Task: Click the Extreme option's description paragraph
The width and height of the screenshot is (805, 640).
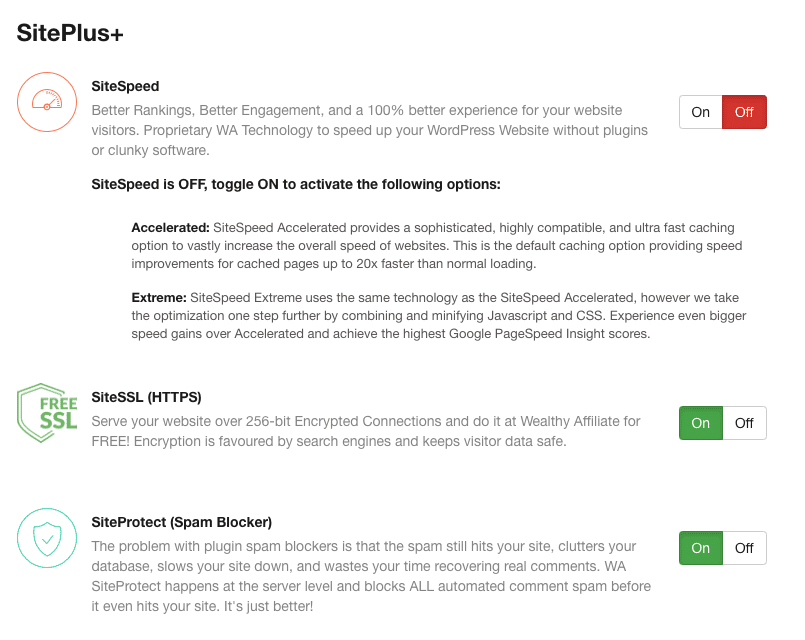Action: pos(439,316)
